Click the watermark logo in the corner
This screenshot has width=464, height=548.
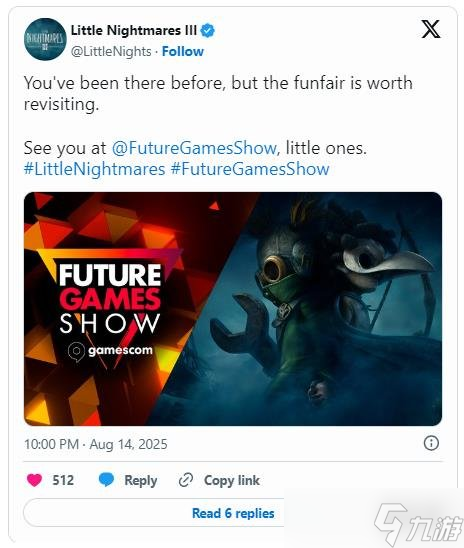tap(417, 524)
